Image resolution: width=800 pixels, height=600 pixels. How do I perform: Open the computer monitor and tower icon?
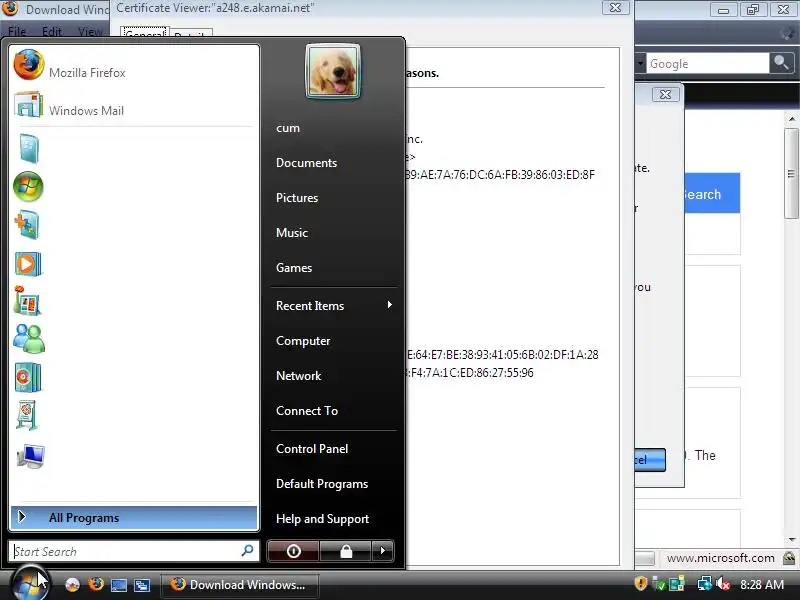click(x=31, y=456)
